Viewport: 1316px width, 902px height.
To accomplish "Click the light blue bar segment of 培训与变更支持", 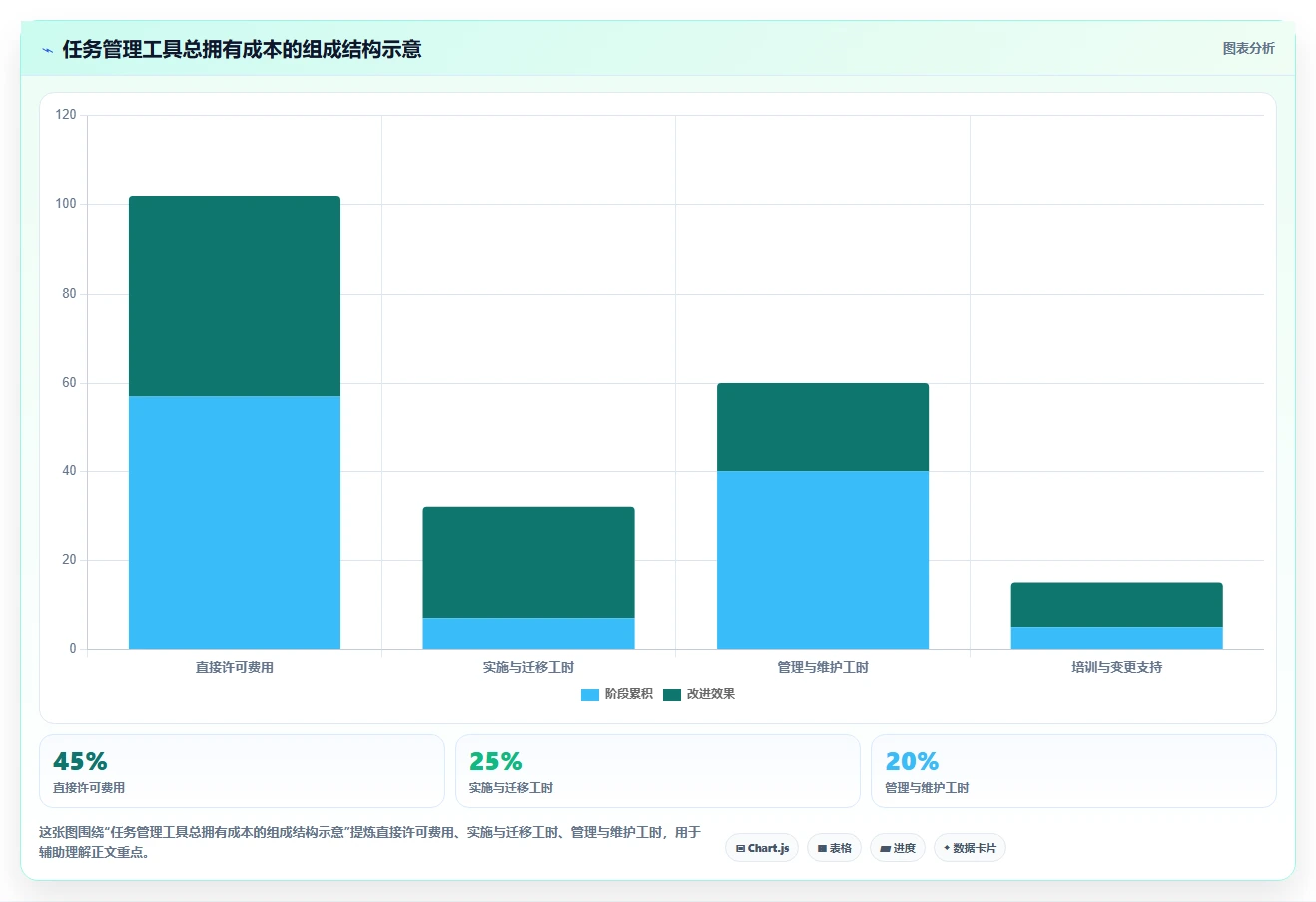I will point(1116,638).
